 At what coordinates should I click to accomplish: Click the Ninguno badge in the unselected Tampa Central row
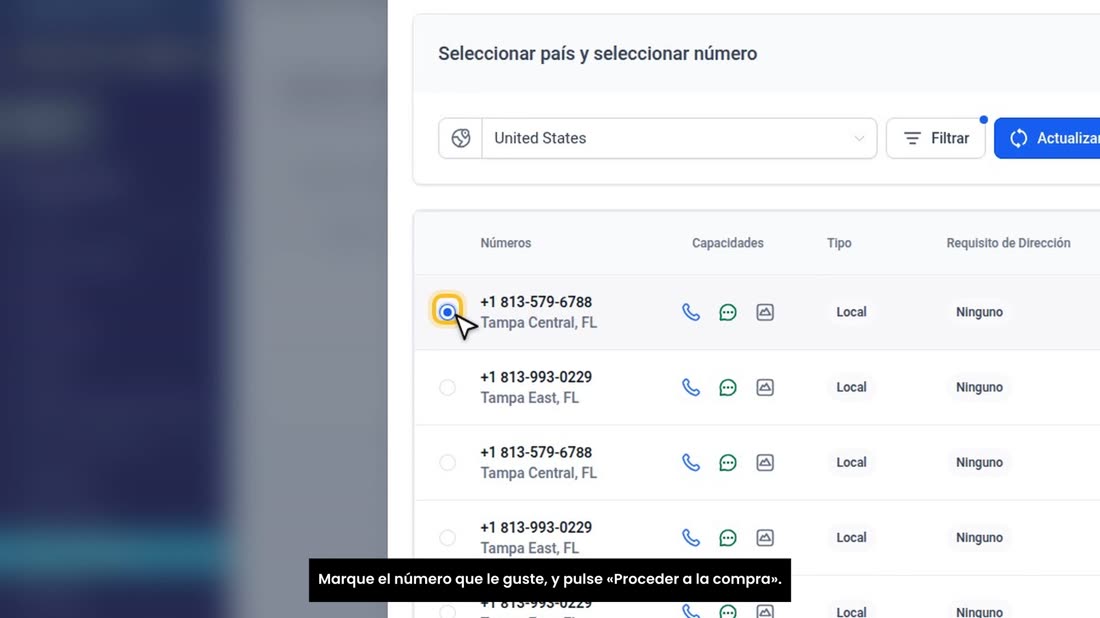click(x=979, y=462)
